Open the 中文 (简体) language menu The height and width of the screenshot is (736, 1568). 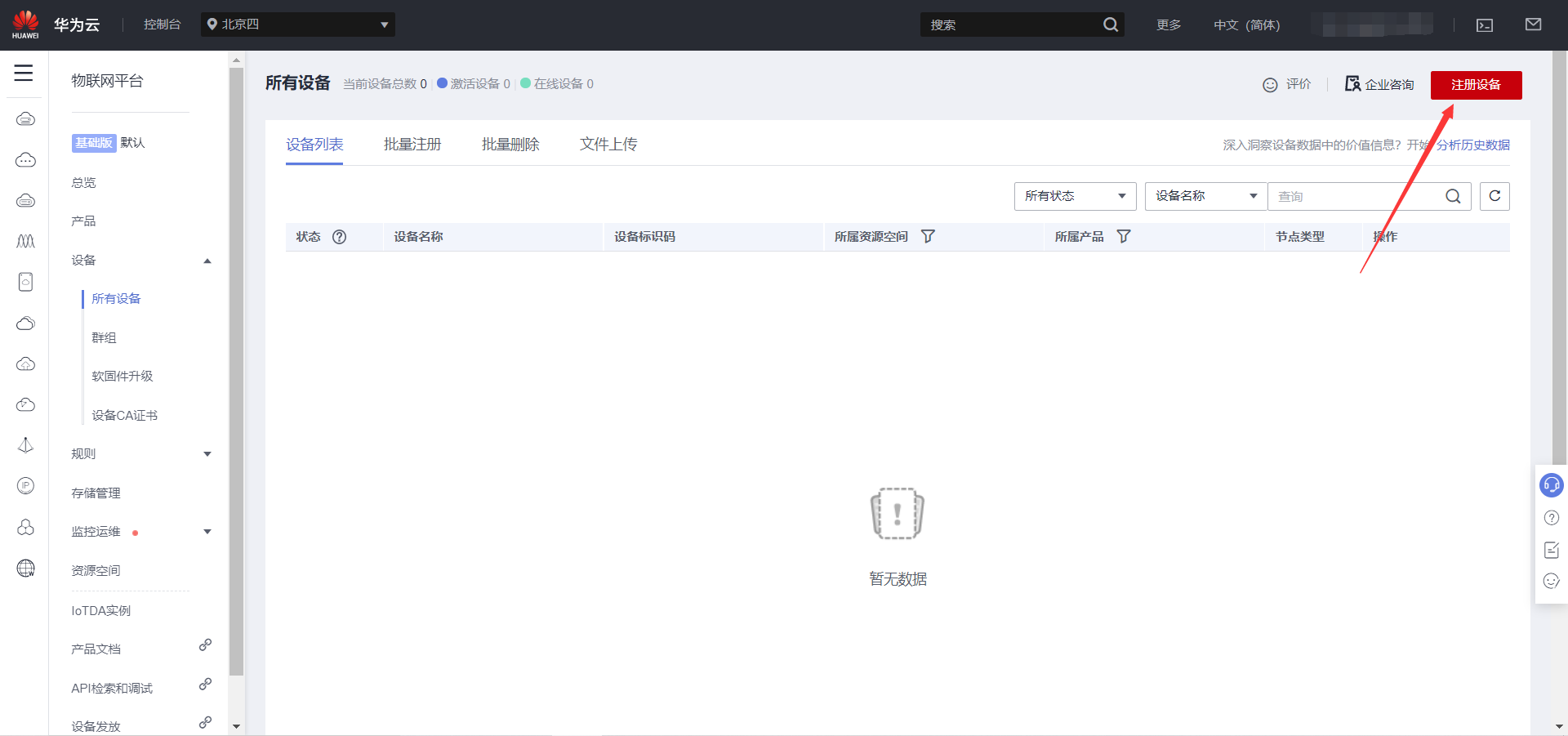tap(1246, 25)
